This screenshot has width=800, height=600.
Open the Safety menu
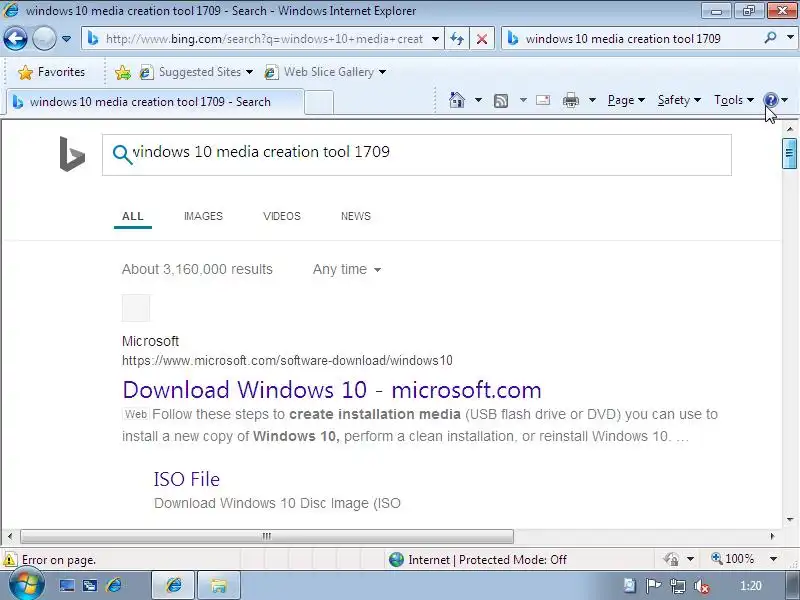click(x=679, y=100)
